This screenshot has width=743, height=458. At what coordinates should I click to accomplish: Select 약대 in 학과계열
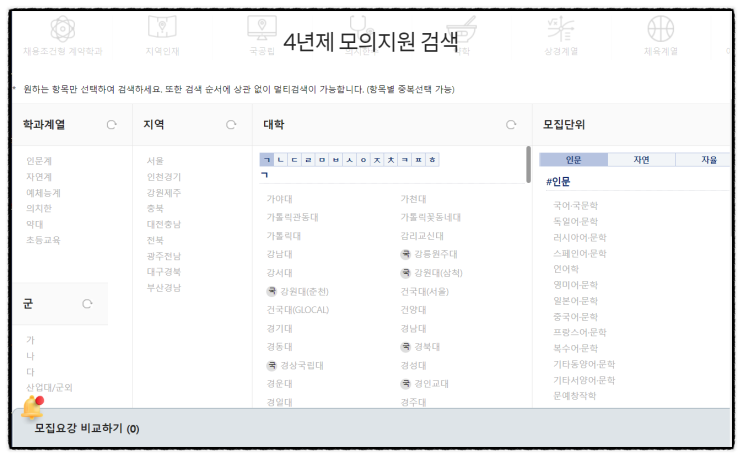[x=35, y=224]
